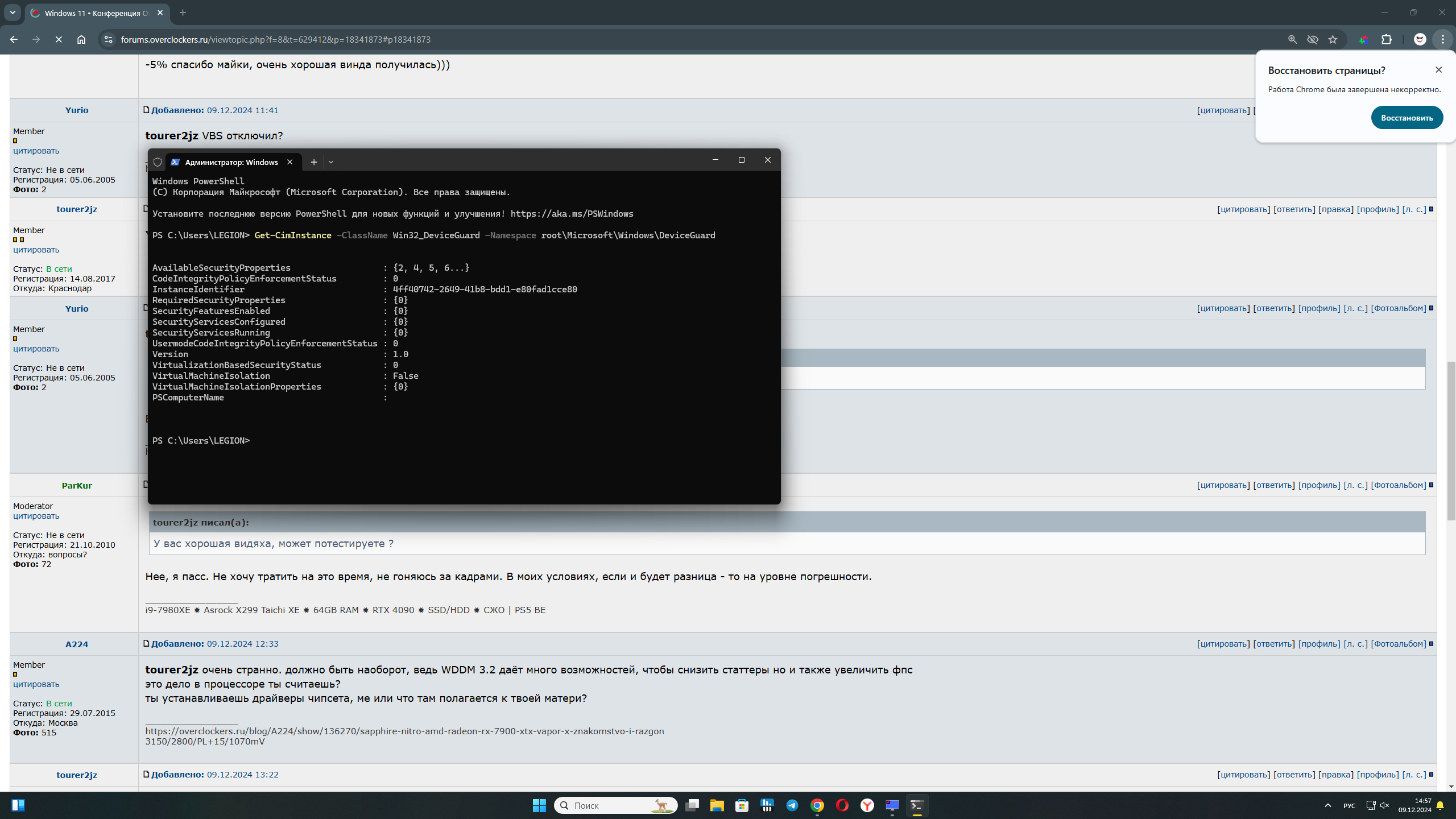Expand the Chrome tab search dropdown arrow
This screenshot has height=819, width=1456.
[x=13, y=13]
